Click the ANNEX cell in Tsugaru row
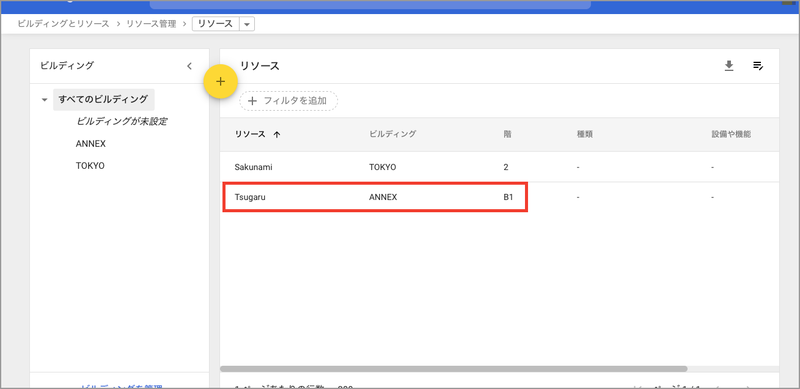800x389 pixels. (383, 197)
